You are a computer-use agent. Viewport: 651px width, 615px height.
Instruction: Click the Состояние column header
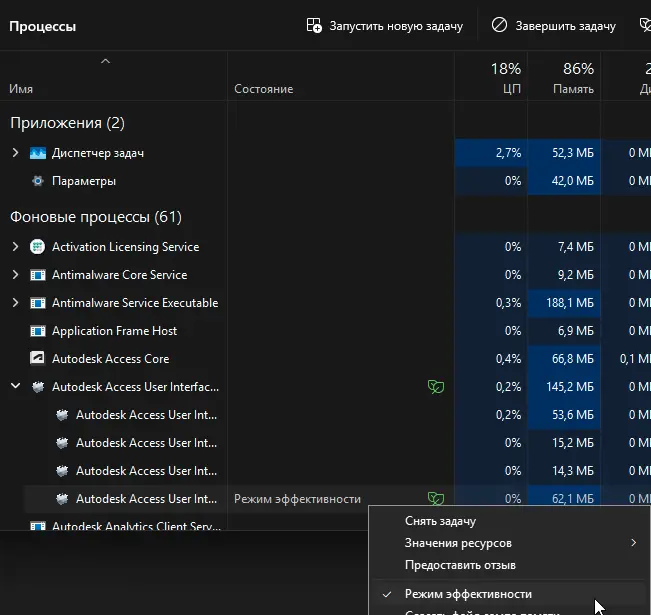[x=264, y=89]
